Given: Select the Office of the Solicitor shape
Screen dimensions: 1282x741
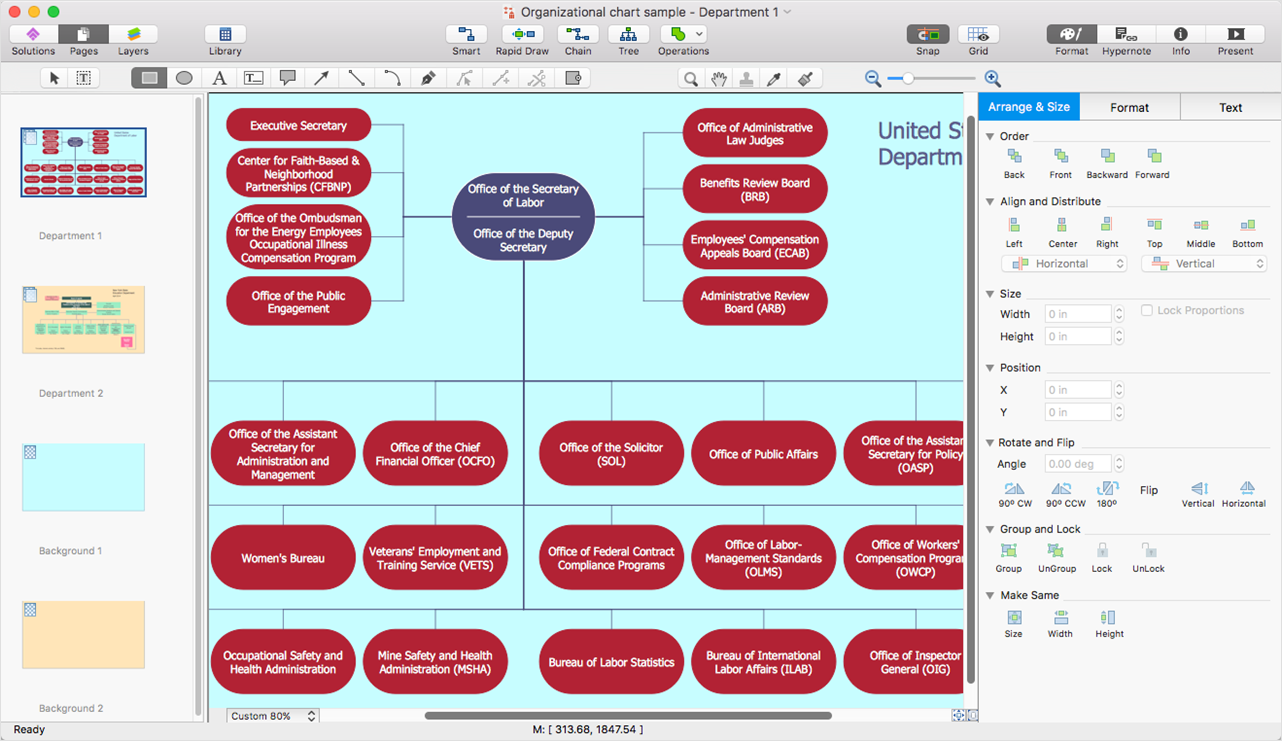Looking at the screenshot, I should [x=611, y=454].
